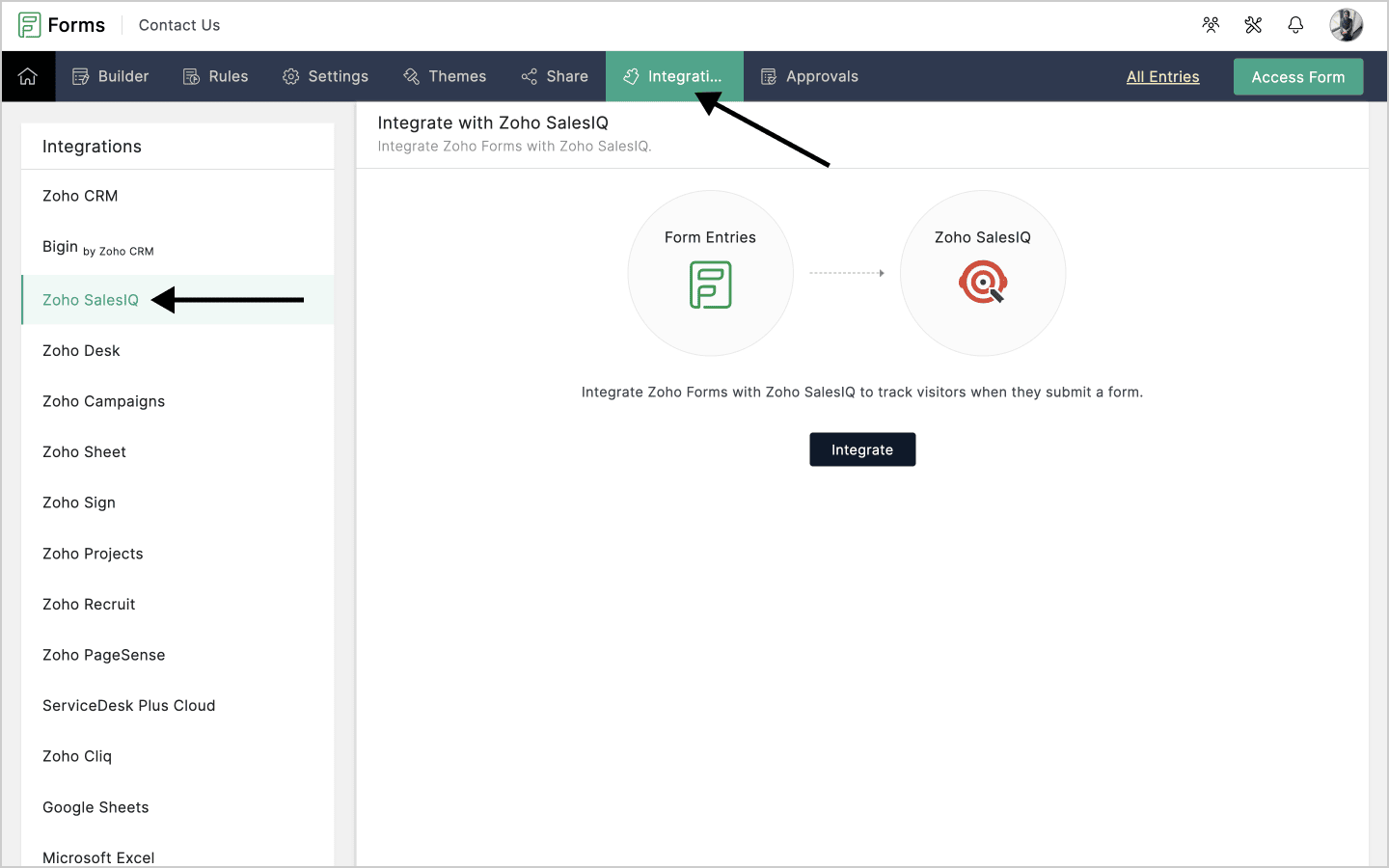Viewport: 1389px width, 868px height.
Task: Select Zoho Desk integration
Action: pos(177,351)
